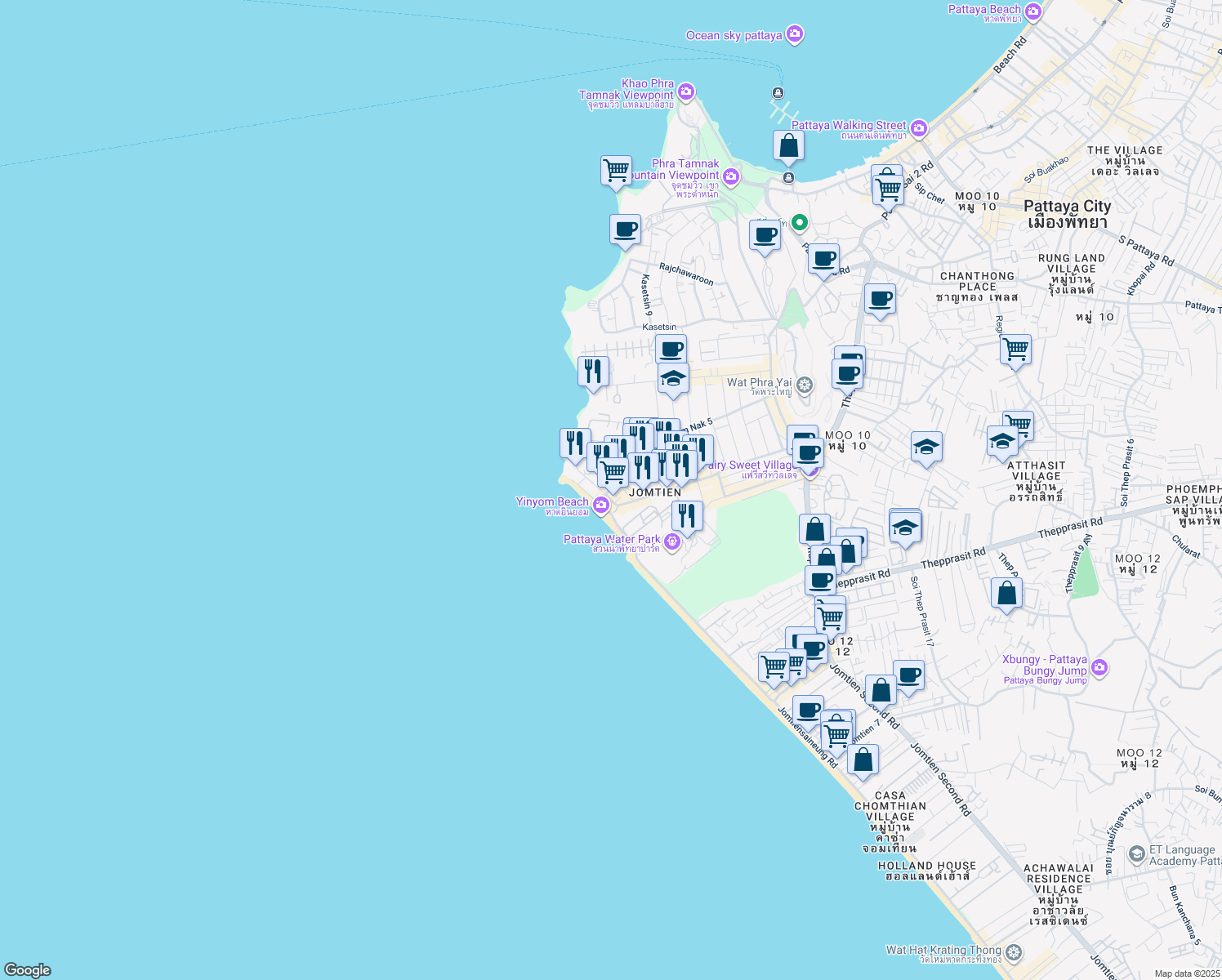This screenshot has width=1222, height=980.
Task: Select shopping bag pin left of Thepprasit 9 Alley label
Action: [x=1007, y=595]
